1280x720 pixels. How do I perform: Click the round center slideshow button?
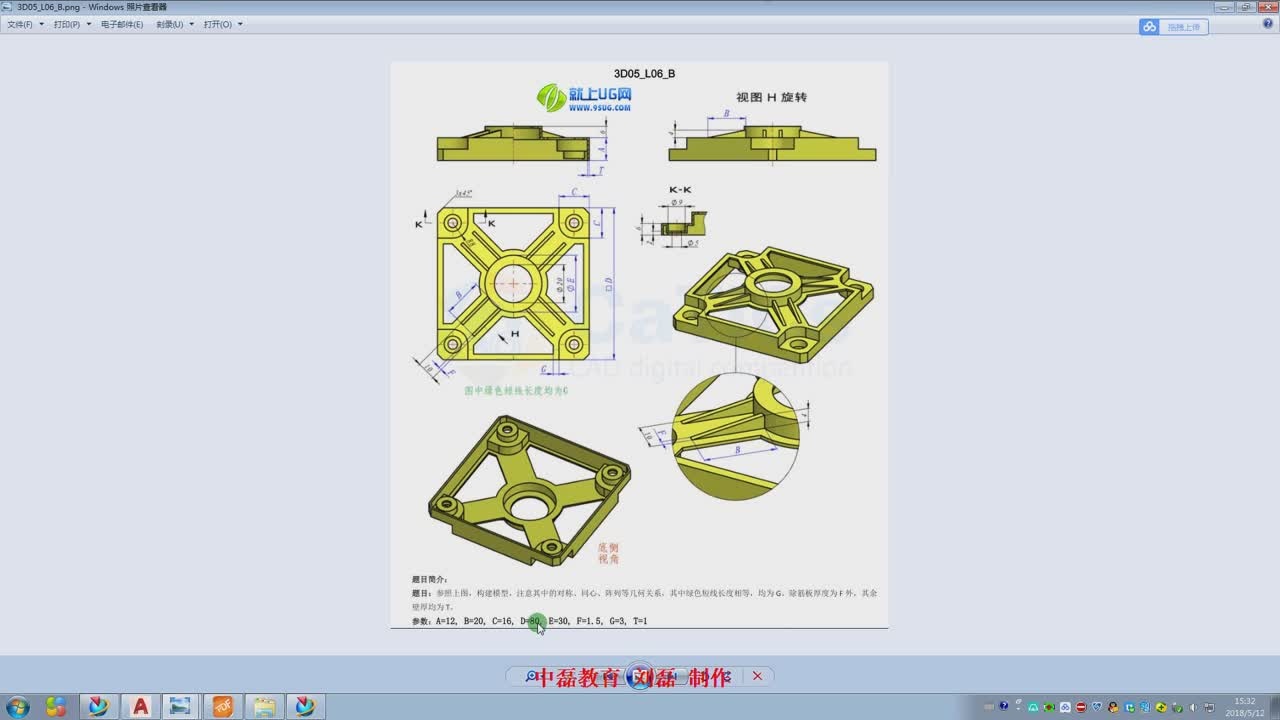click(640, 677)
